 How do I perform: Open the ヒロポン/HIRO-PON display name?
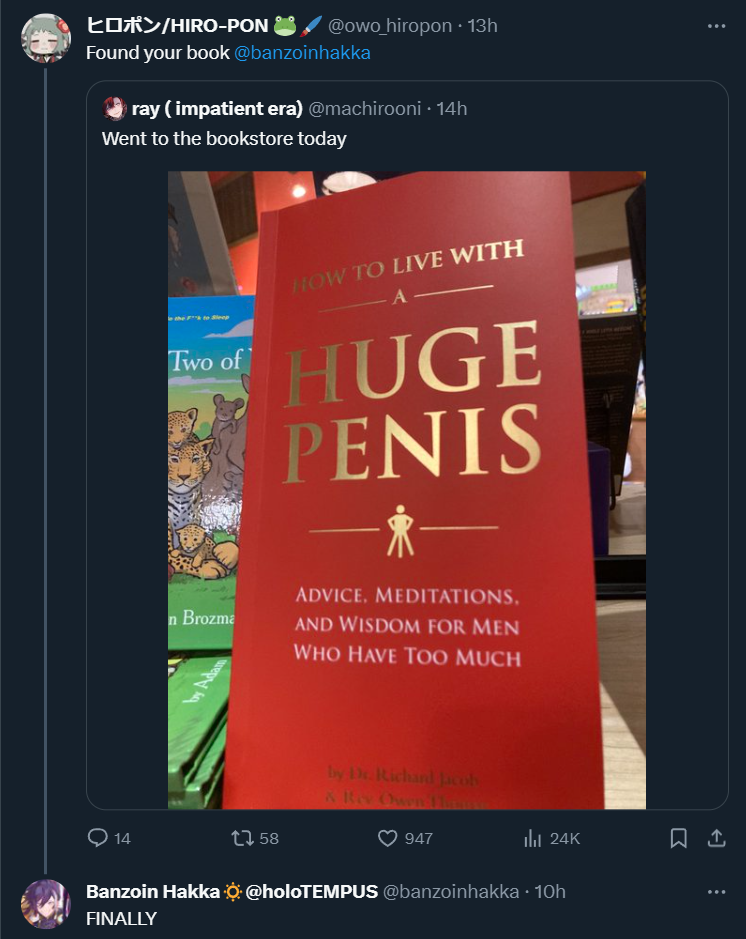(177, 26)
